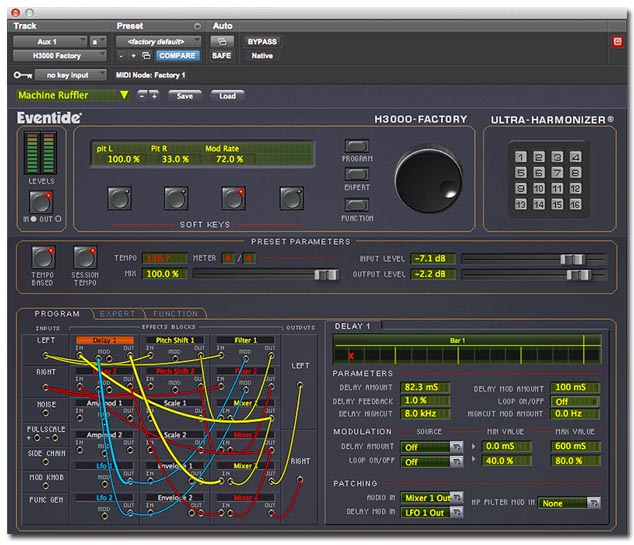
Task: Click the FUNCTION hardware button
Action: (x=357, y=204)
